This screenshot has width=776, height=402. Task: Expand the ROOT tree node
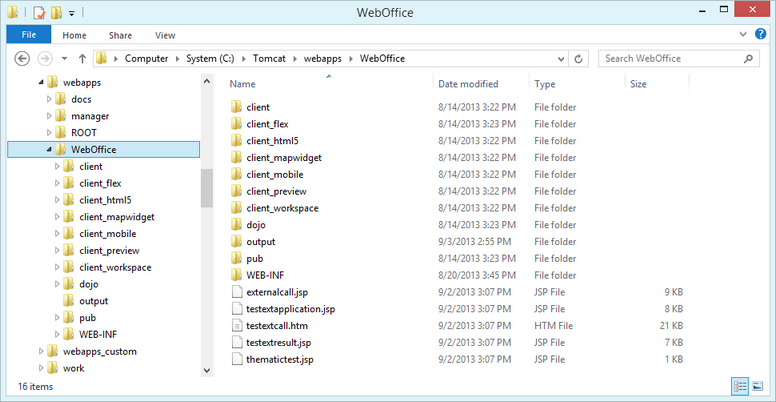(x=48, y=133)
